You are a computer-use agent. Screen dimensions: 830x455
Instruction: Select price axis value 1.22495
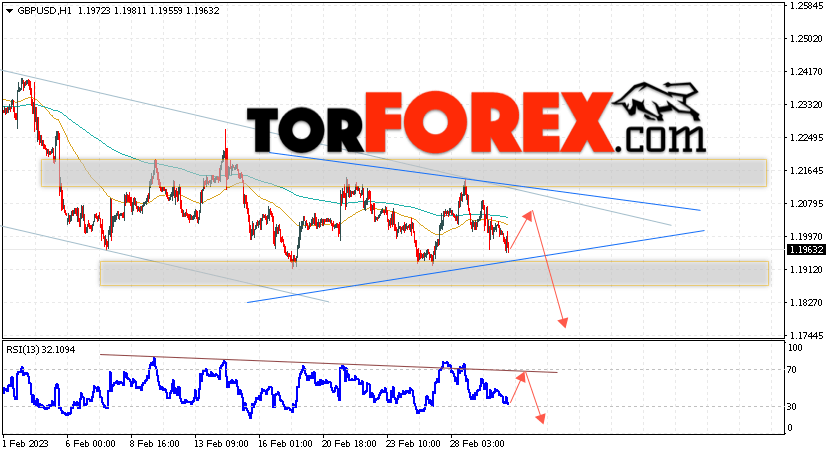pos(806,138)
